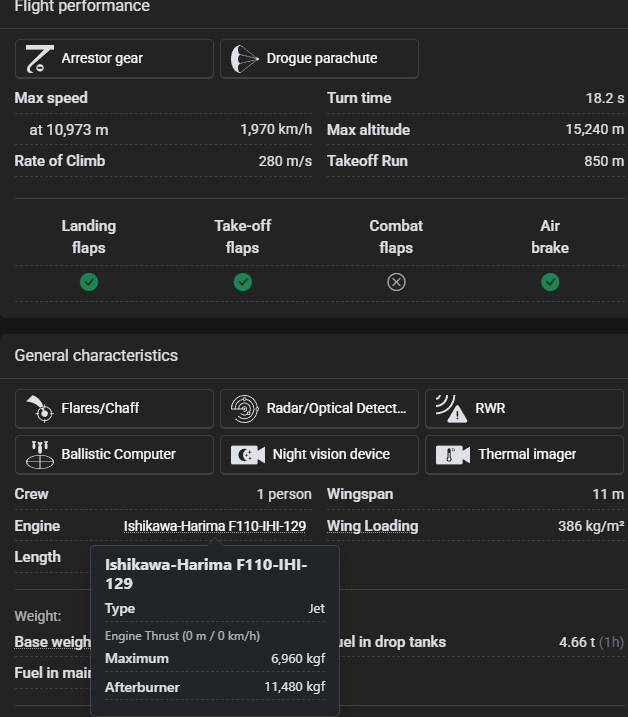
Task: Click the green check under Take-off flaps
Action: point(243,282)
